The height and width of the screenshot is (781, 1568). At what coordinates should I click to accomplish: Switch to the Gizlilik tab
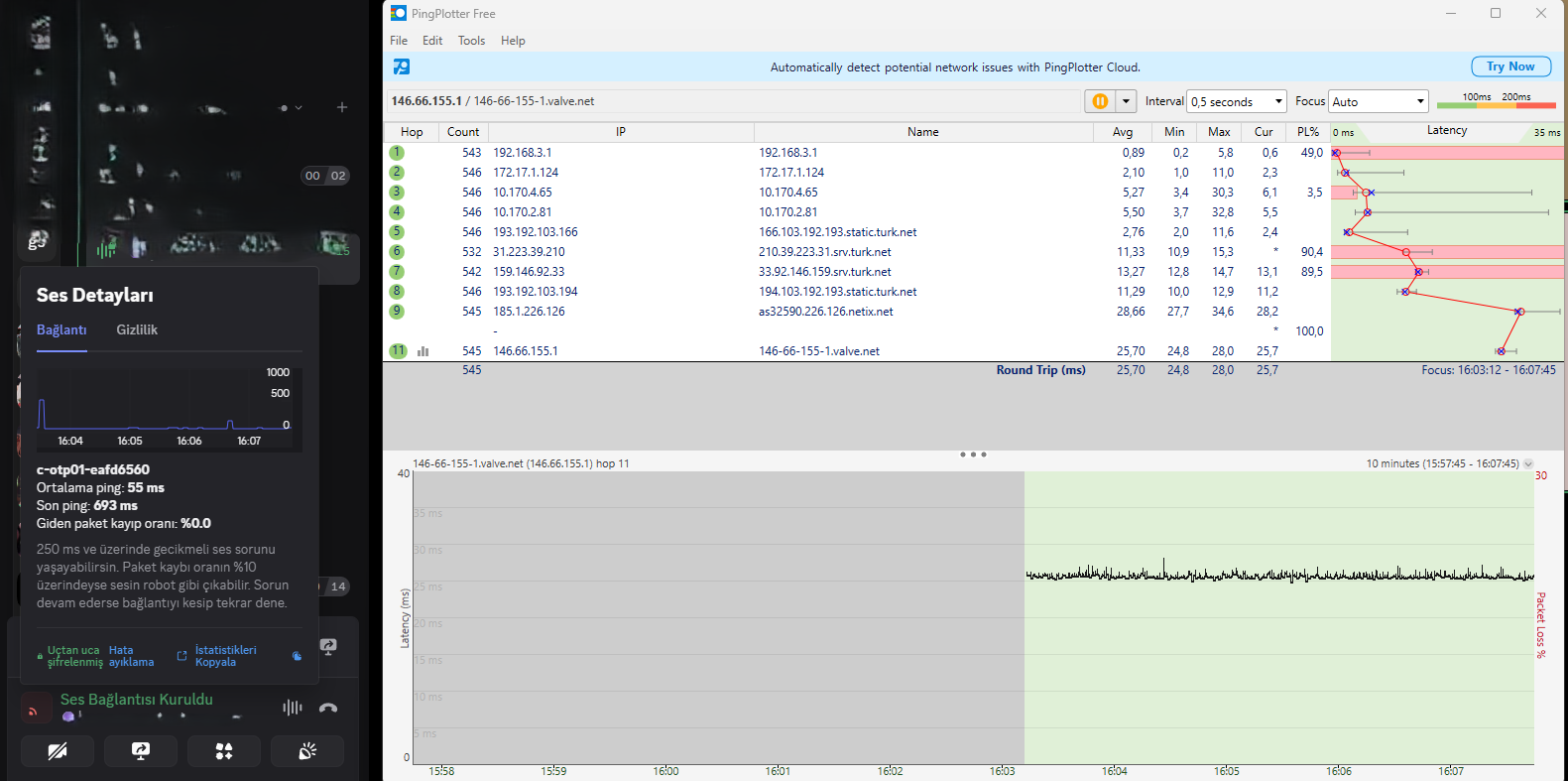point(137,329)
